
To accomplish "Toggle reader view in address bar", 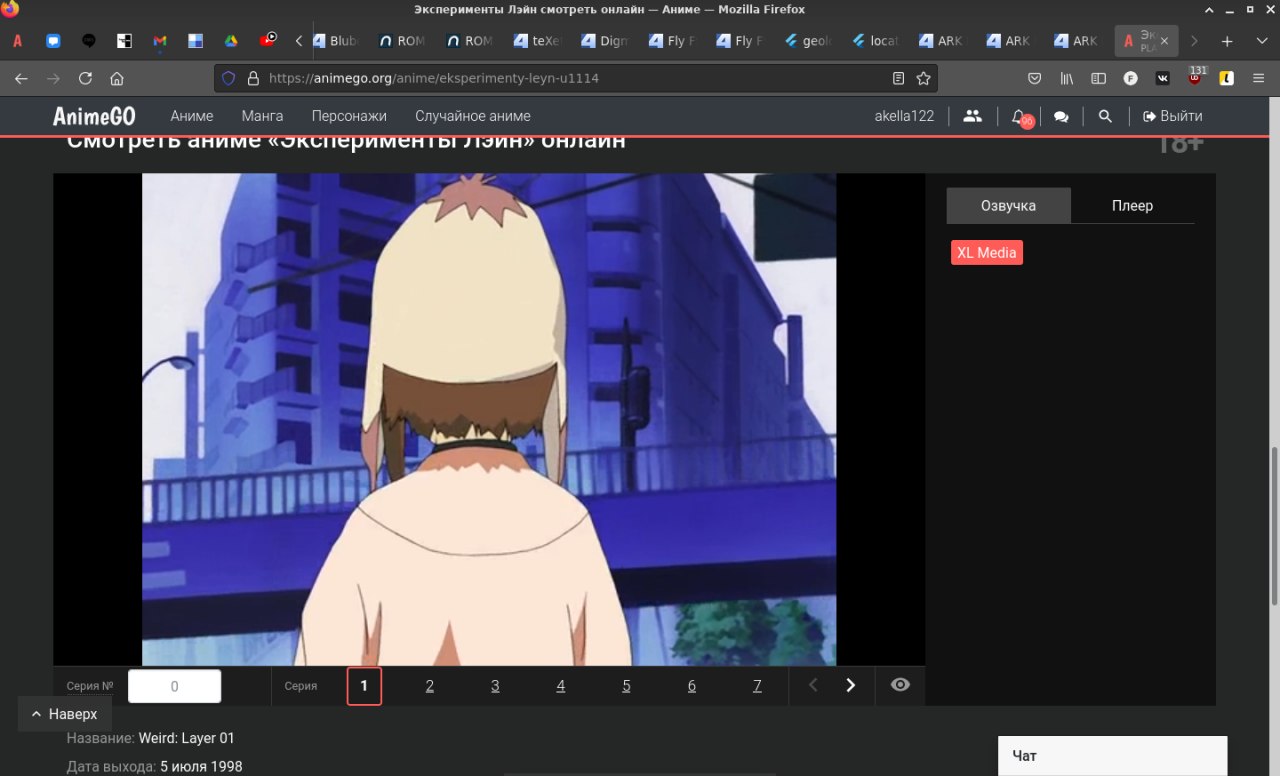I will click(x=898, y=78).
